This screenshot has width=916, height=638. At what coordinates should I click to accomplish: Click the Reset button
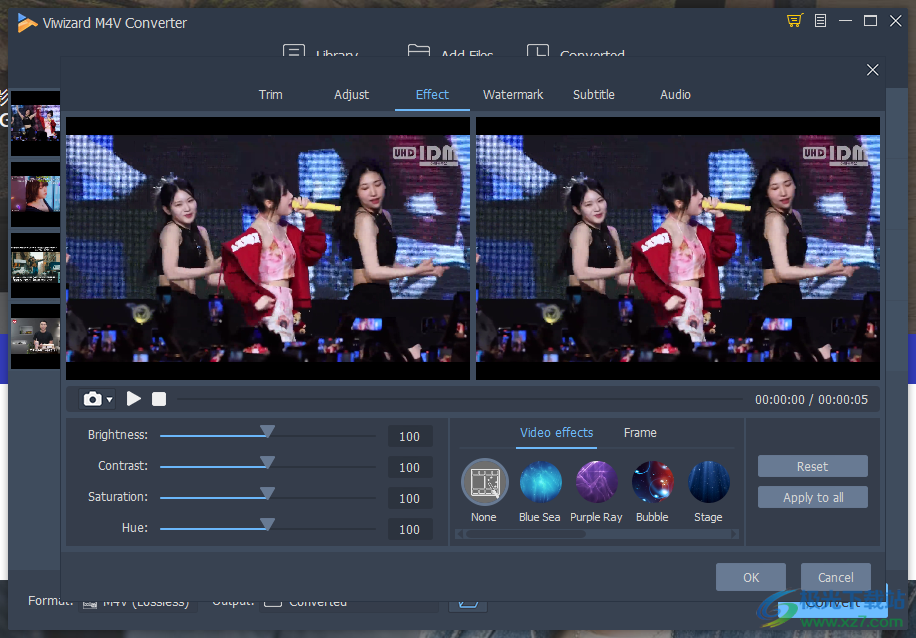[812, 467]
